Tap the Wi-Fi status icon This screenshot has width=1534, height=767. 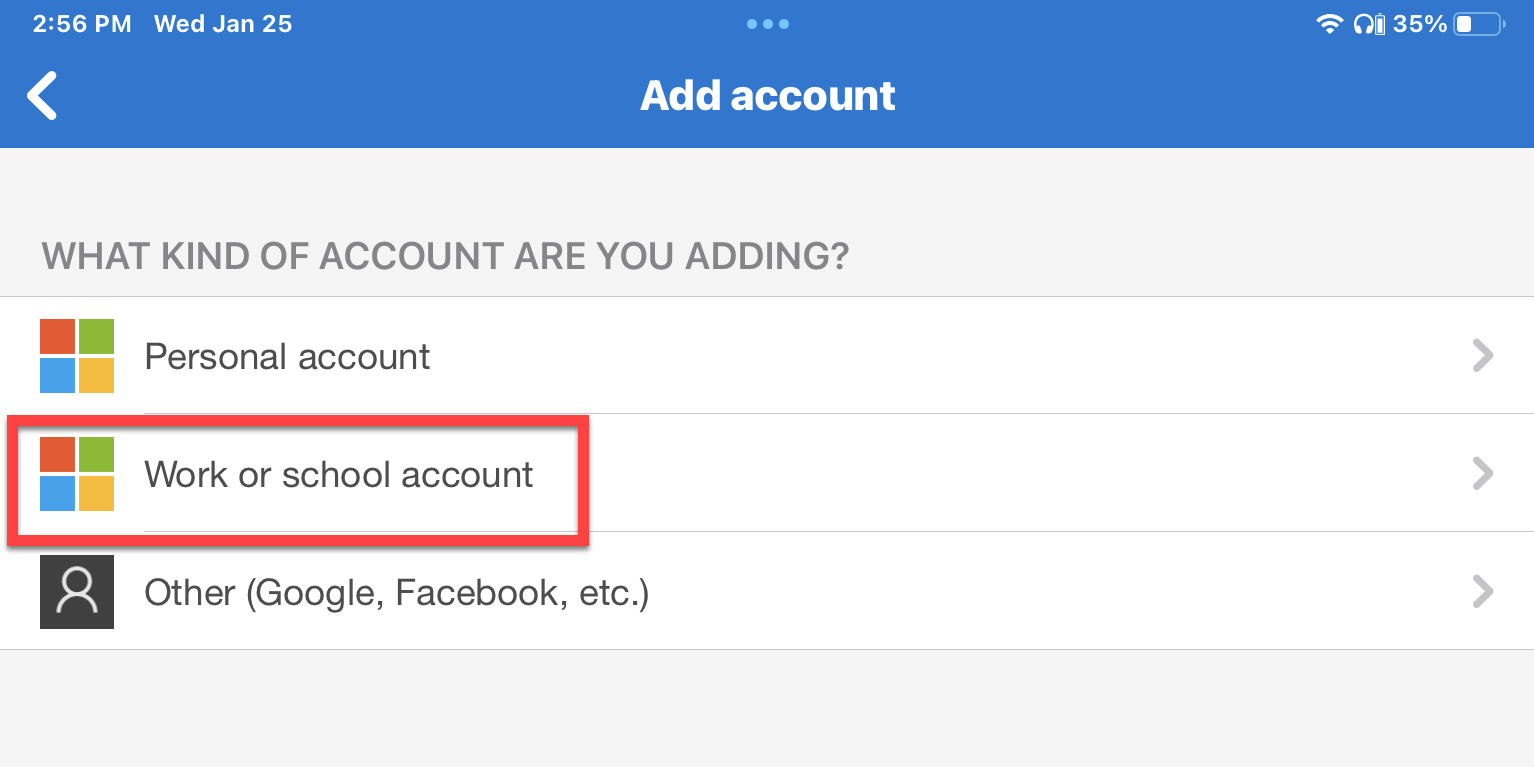click(x=1329, y=24)
